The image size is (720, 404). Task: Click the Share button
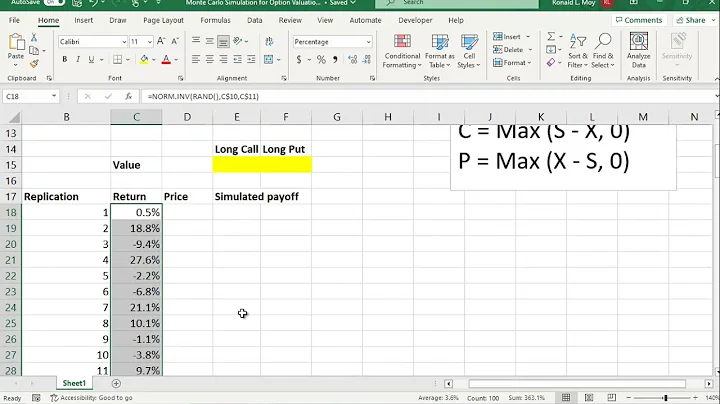(691, 20)
